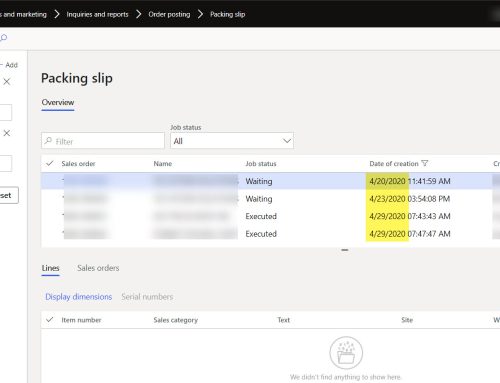Click the splitter handle below the grid
The height and width of the screenshot is (383, 500).
345,250
